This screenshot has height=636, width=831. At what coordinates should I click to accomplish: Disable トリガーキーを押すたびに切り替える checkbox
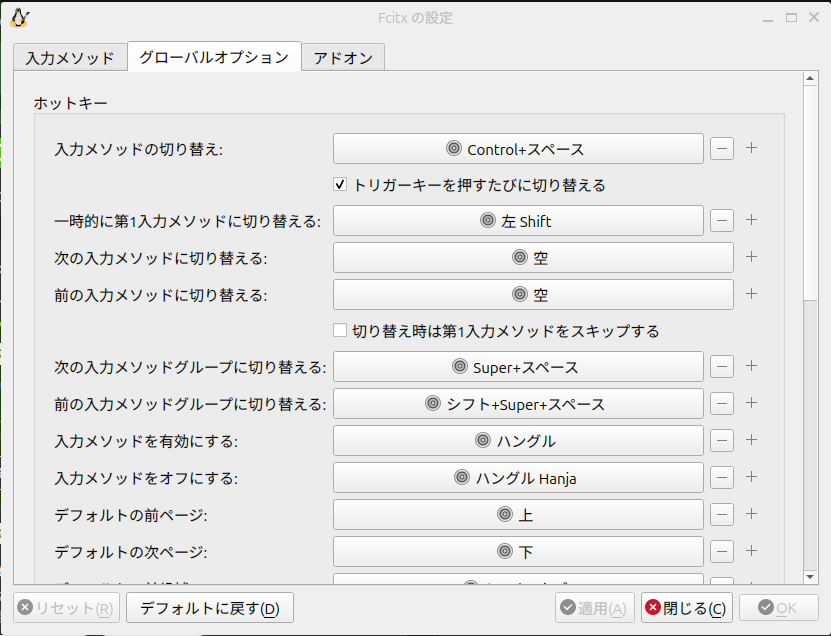coord(342,184)
